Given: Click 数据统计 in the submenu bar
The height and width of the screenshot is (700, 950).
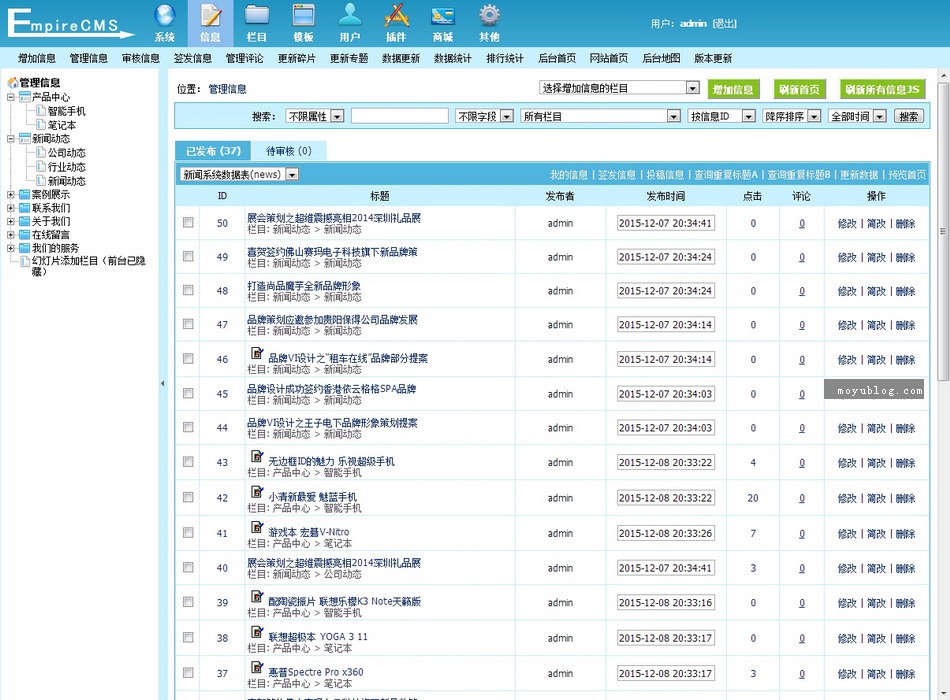Looking at the screenshot, I should point(453,58).
